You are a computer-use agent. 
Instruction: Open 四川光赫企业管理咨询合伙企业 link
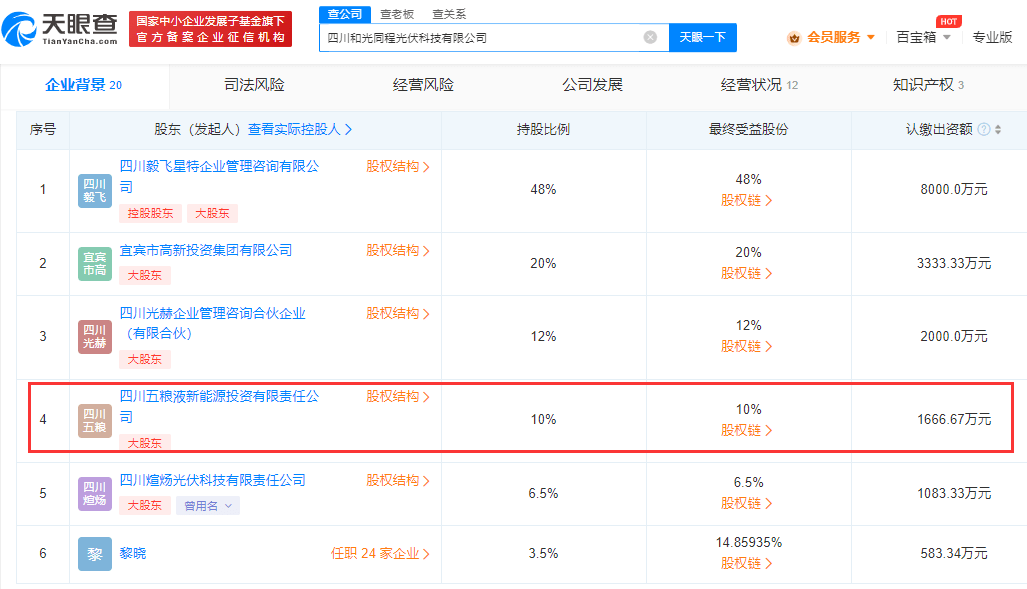[212, 323]
